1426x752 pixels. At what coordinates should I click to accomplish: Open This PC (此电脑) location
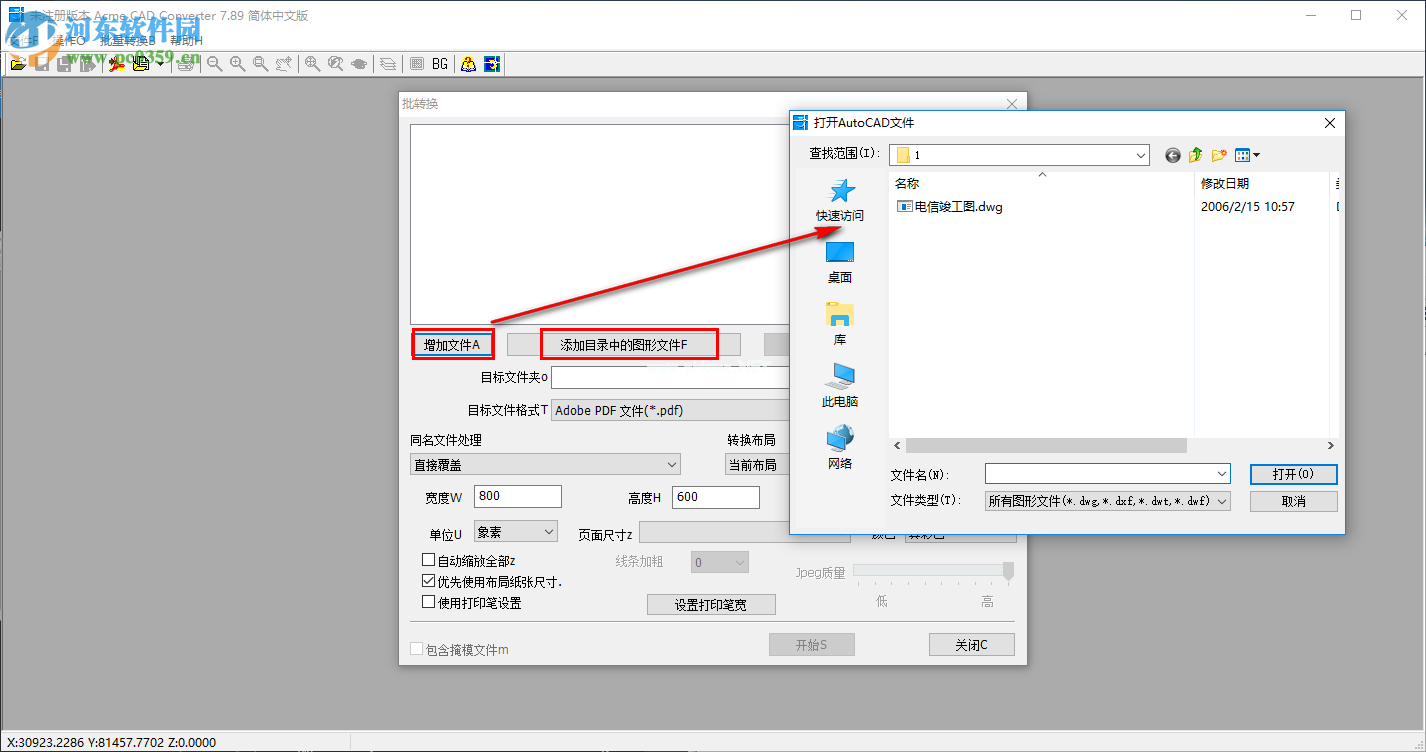[x=840, y=386]
